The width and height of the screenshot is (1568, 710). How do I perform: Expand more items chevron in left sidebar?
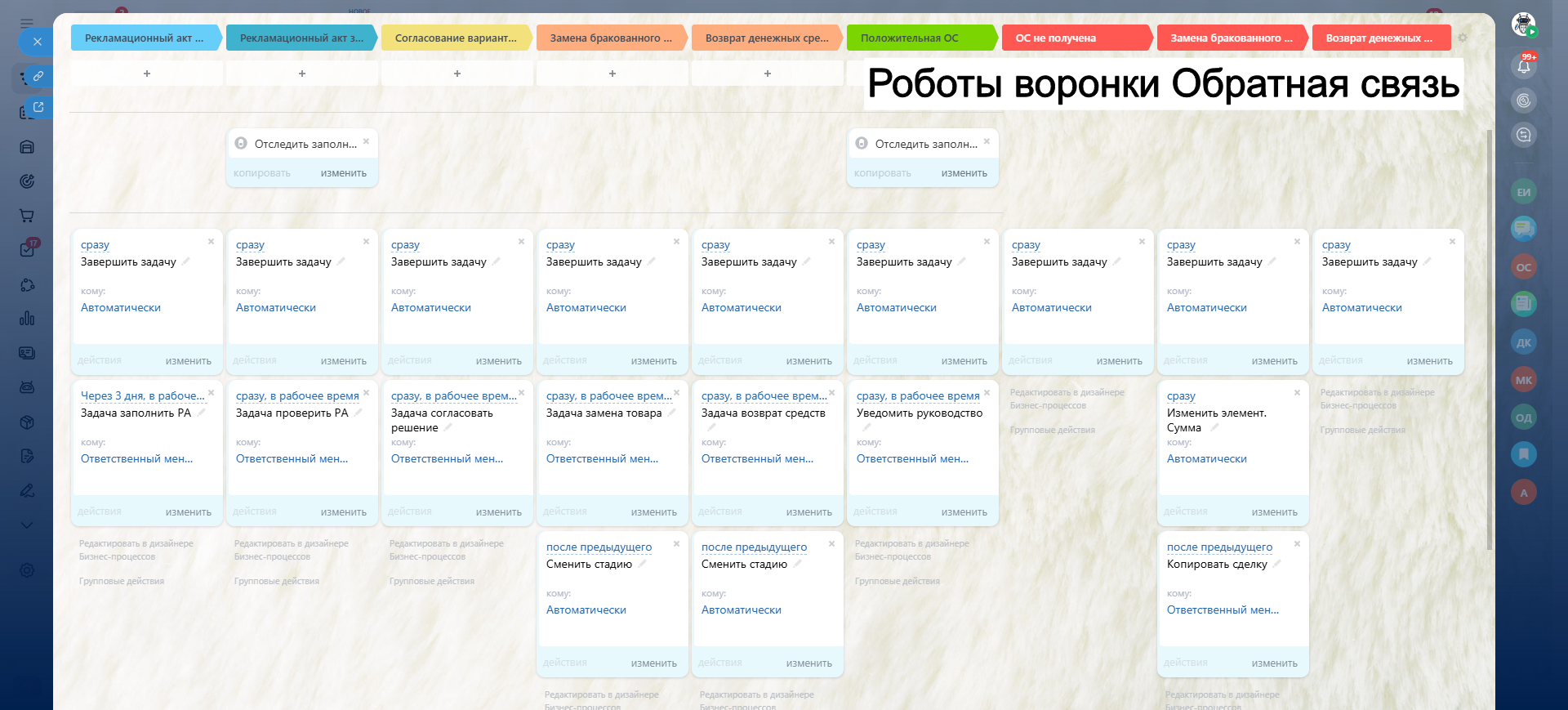(27, 525)
